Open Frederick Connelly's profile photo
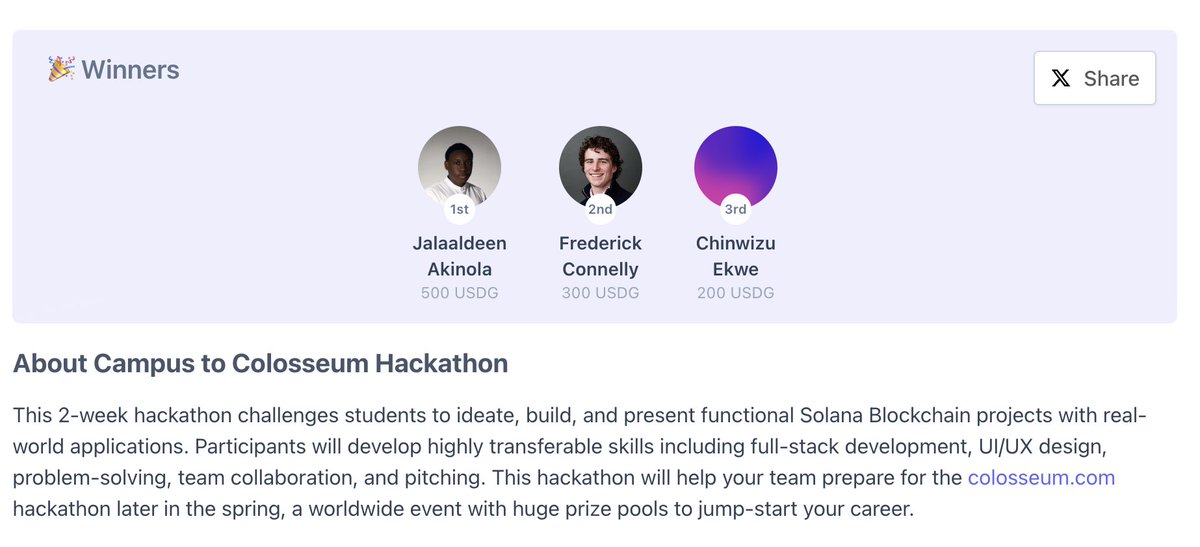This screenshot has width=1200, height=547. (x=600, y=167)
